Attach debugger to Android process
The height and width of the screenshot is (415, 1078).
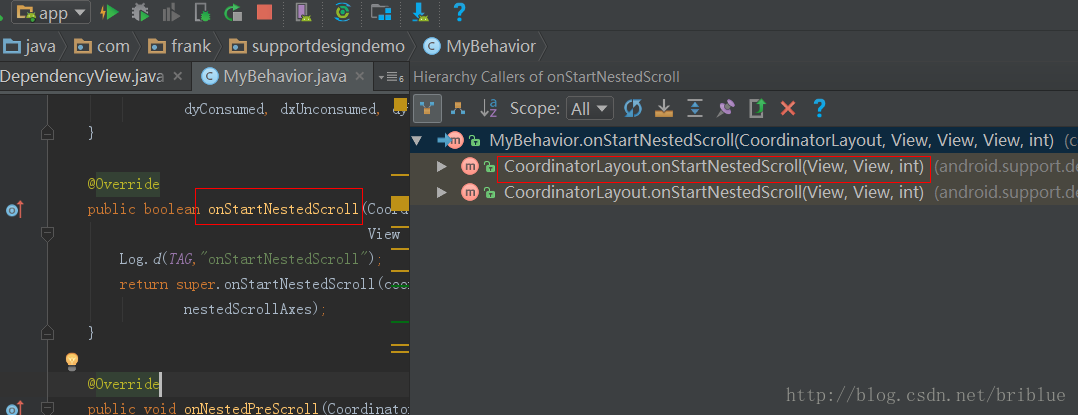[202, 12]
